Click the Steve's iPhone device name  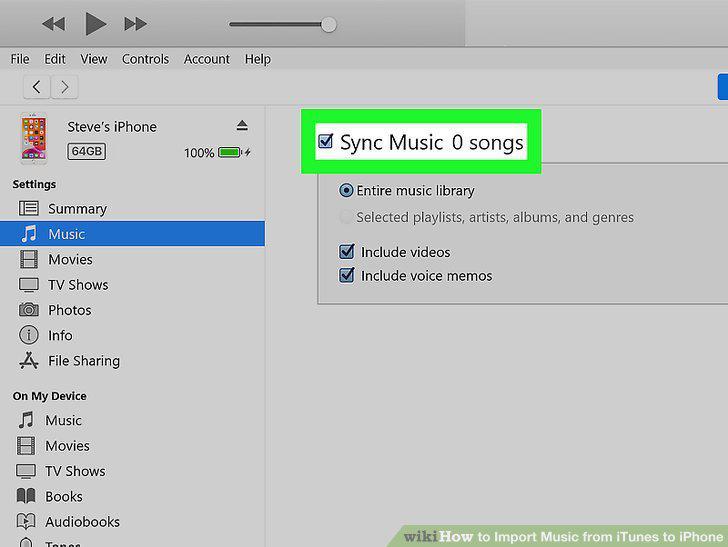click(112, 127)
